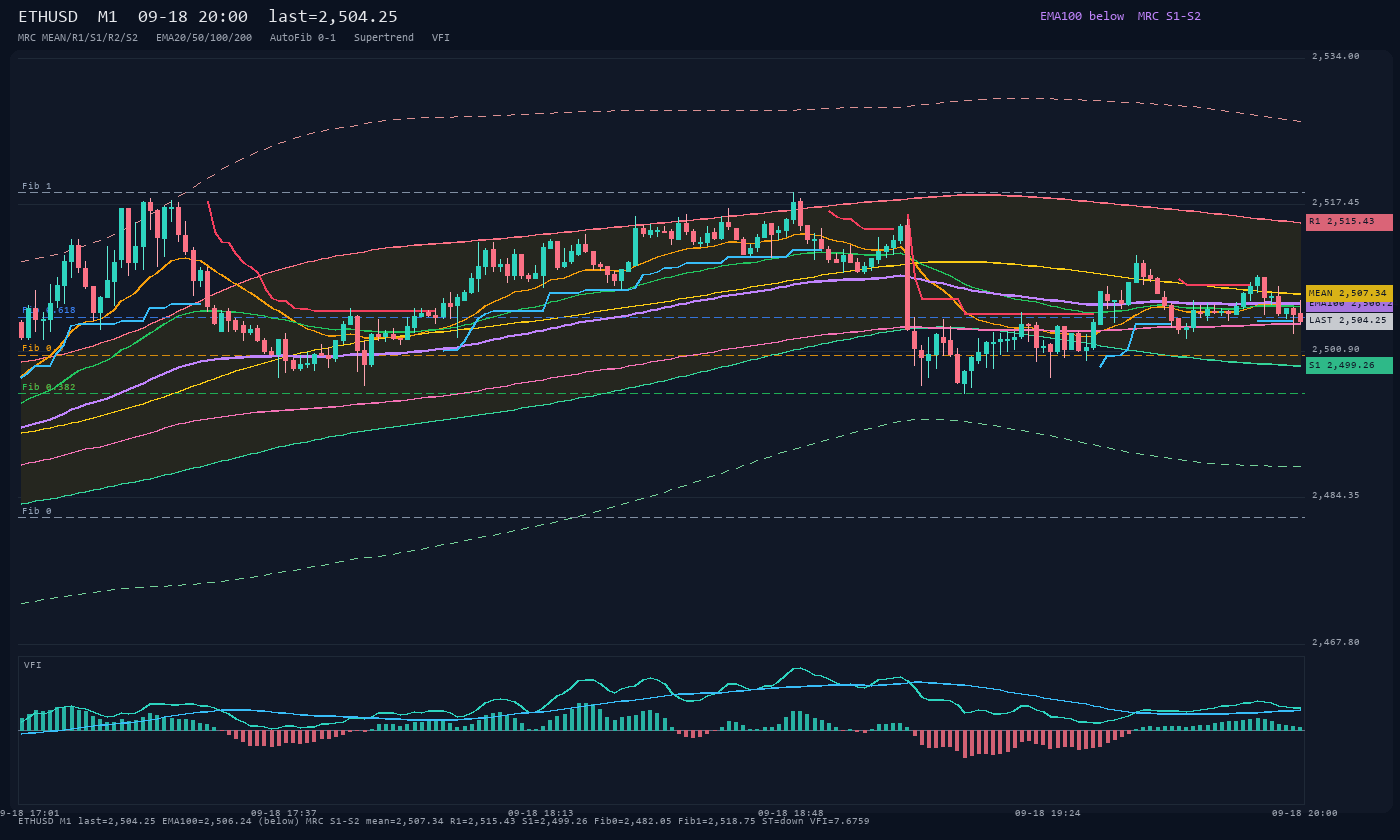The image size is (1400, 840).
Task: Click the 09-18 18:13 time axis label
Action: point(541,813)
